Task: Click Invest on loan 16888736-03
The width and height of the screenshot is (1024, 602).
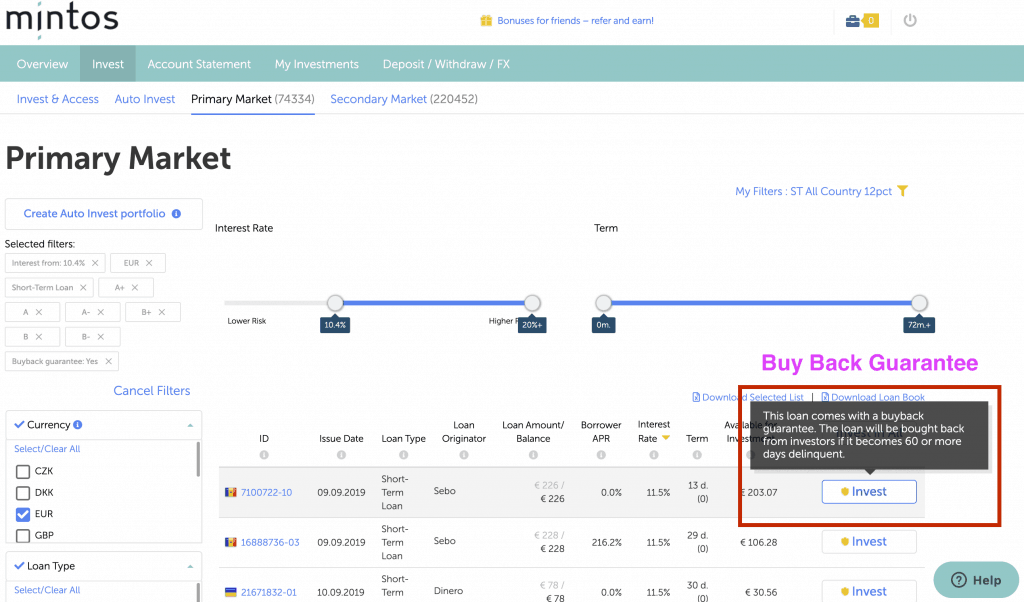Action: point(868,541)
